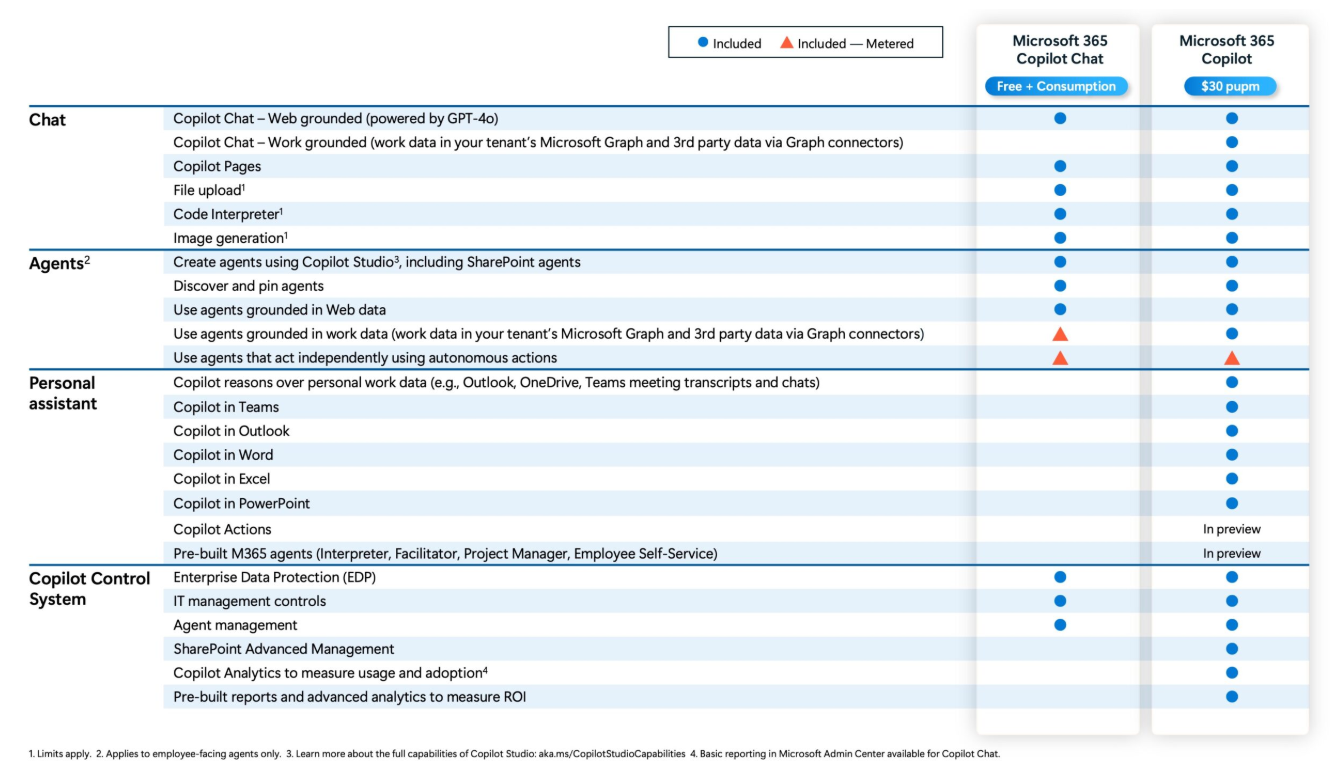Image resolution: width=1343 pixels, height=763 pixels.
Task: Click 'Image generation' feature label
Action: pyautogui.click(x=230, y=238)
